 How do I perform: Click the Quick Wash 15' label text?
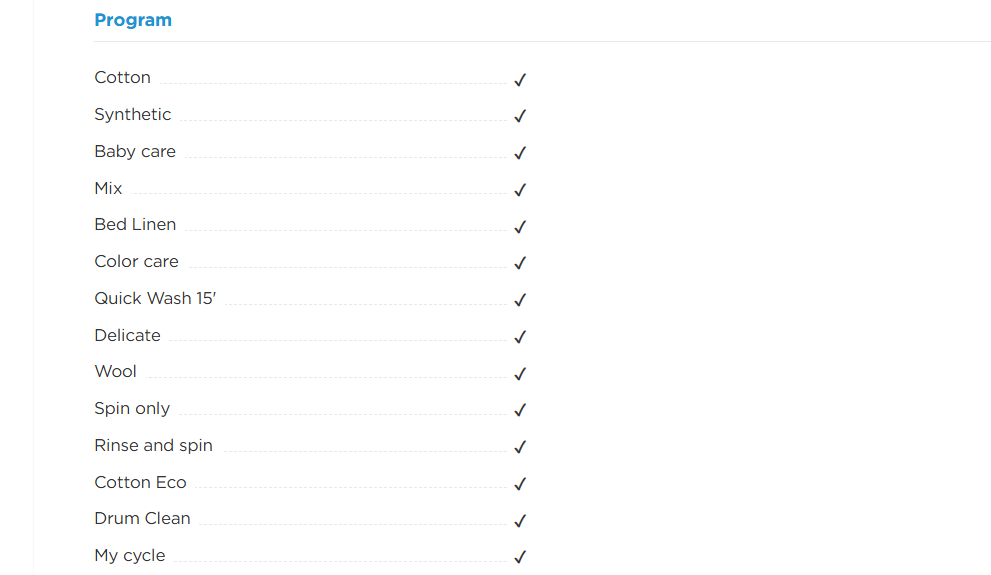[155, 298]
